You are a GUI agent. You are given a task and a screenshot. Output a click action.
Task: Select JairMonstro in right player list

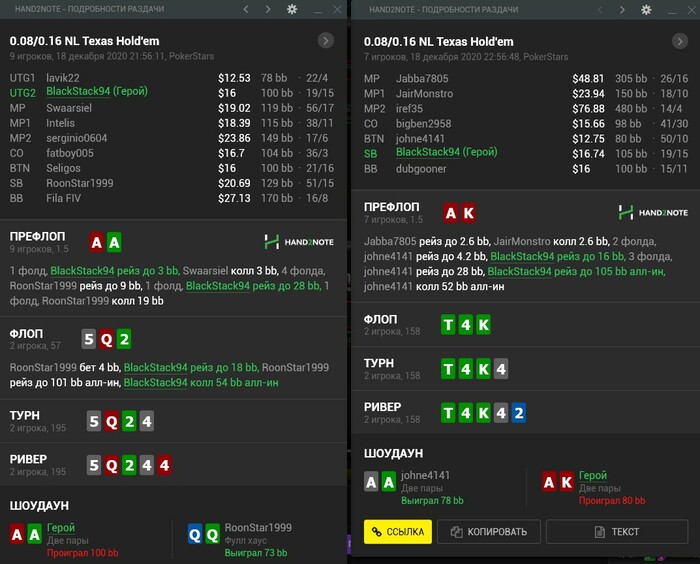[x=424, y=94]
